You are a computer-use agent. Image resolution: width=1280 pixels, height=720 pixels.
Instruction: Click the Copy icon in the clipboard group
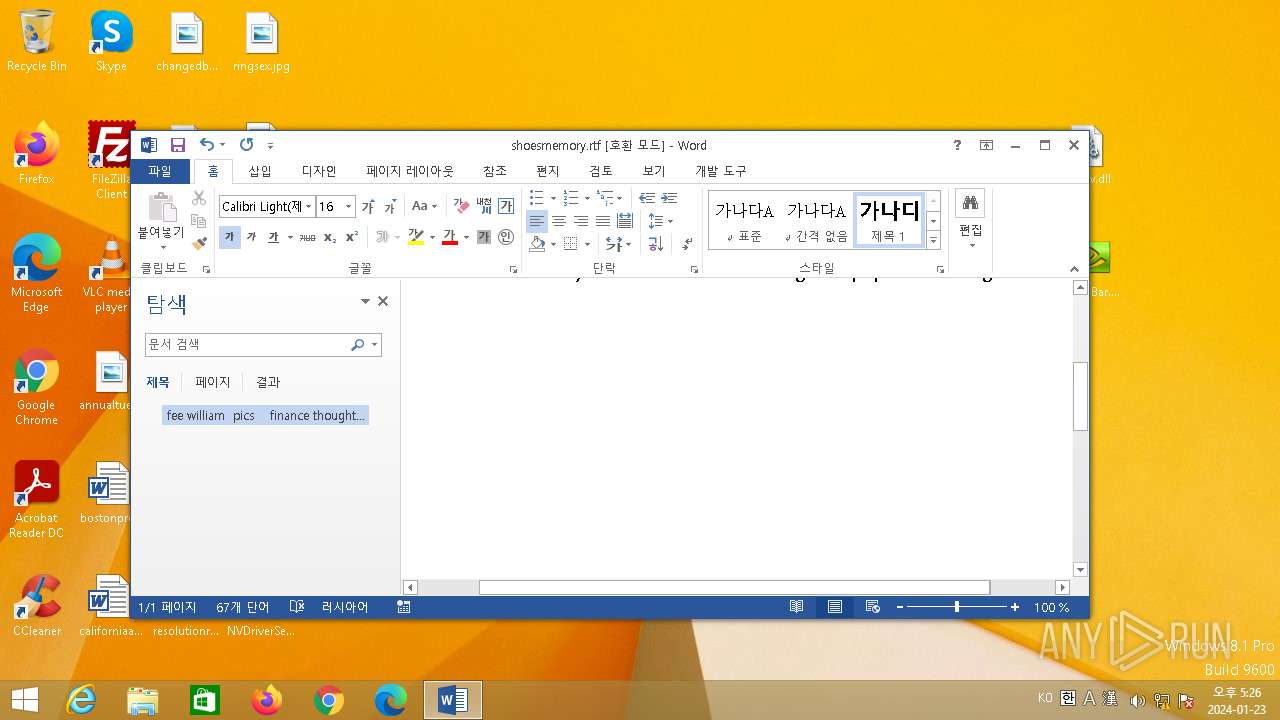[x=199, y=221]
